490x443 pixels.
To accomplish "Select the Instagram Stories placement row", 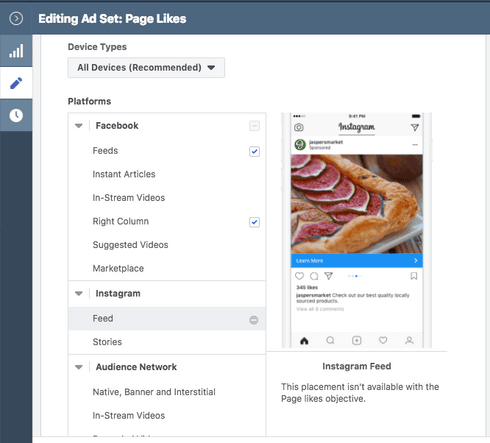I will (167, 342).
